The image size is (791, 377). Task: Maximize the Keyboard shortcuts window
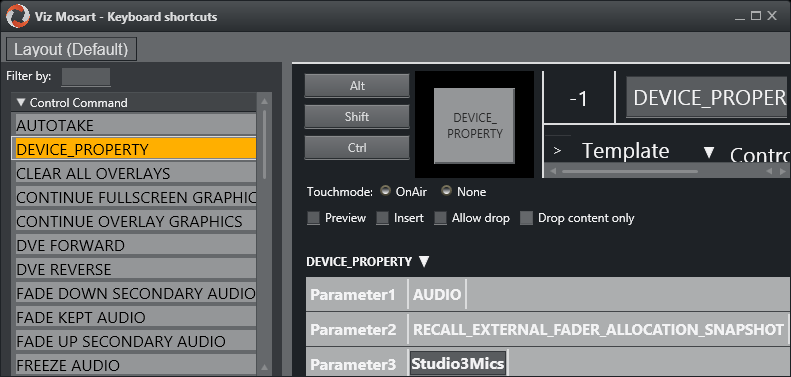[755, 16]
